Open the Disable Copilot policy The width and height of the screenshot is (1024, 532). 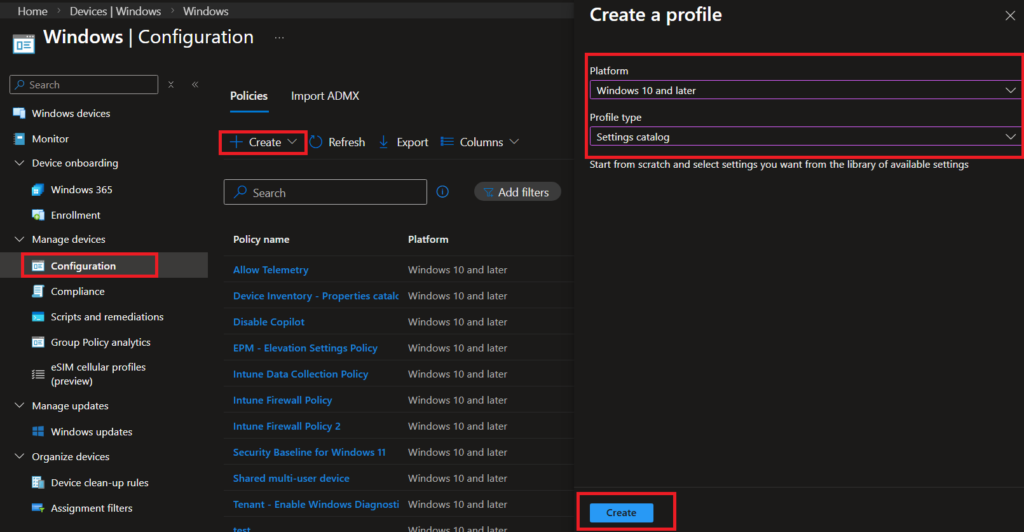268,322
